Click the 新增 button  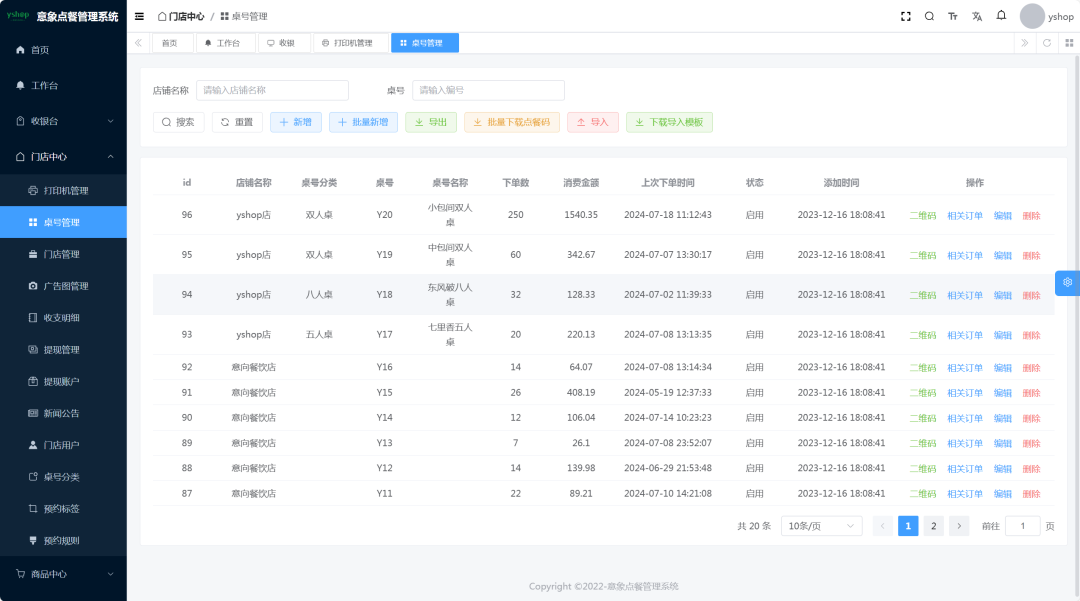pyautogui.click(x=295, y=122)
